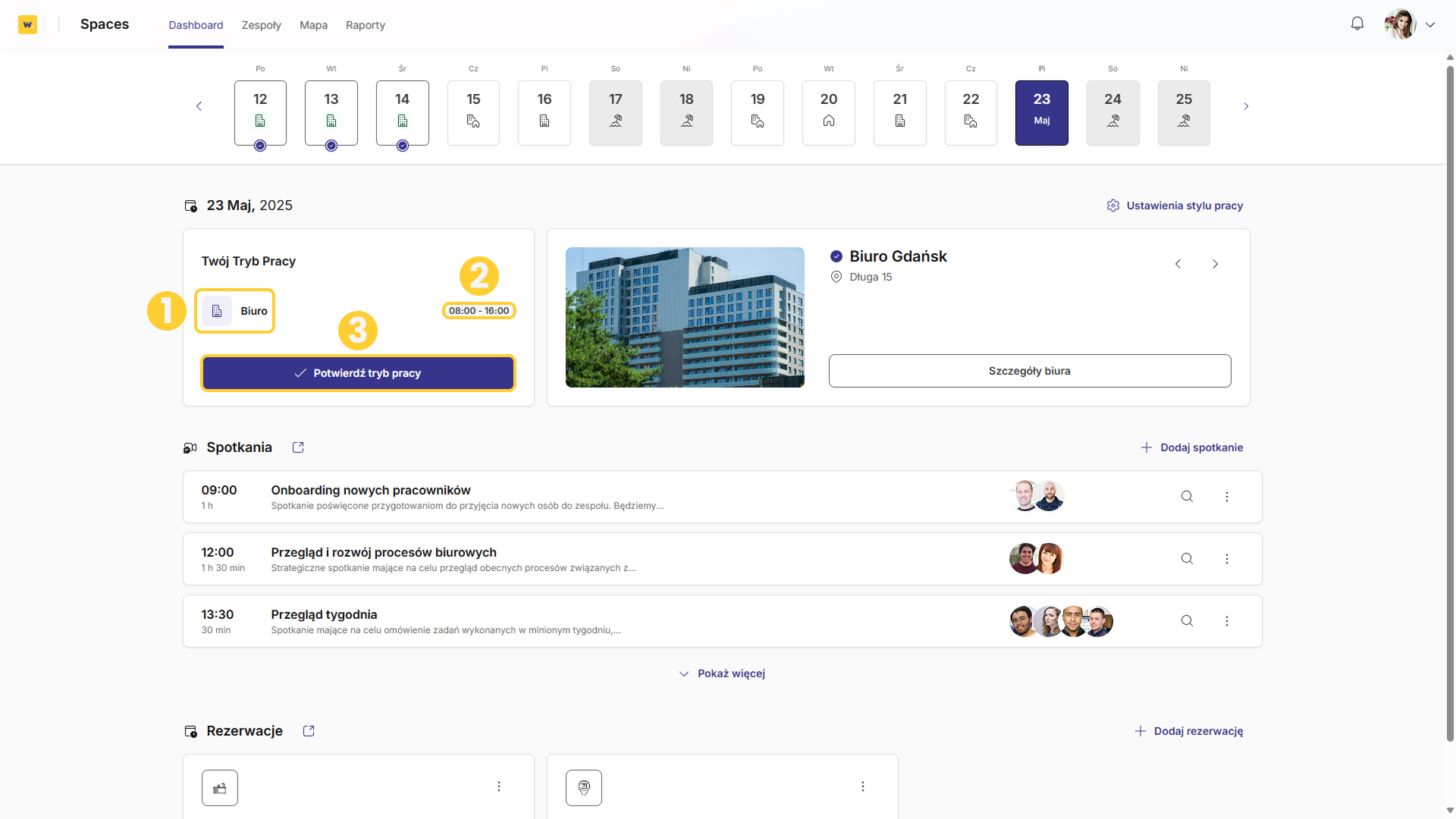Show next office with right chevron
The width and height of the screenshot is (1456, 819).
pos(1215,264)
